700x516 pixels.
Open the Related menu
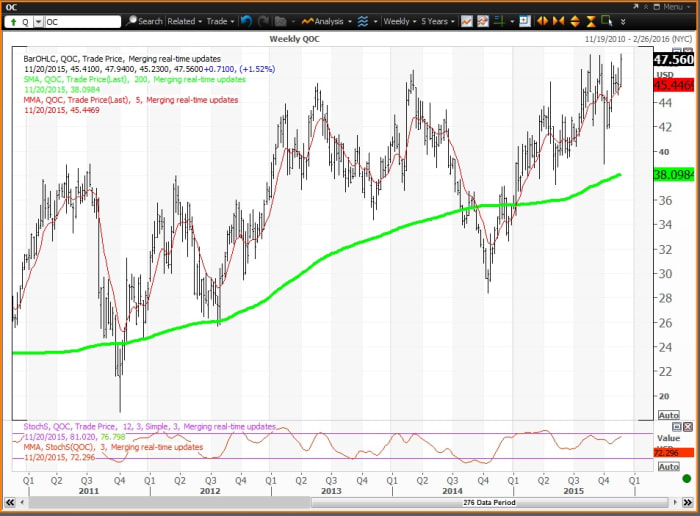[x=184, y=21]
